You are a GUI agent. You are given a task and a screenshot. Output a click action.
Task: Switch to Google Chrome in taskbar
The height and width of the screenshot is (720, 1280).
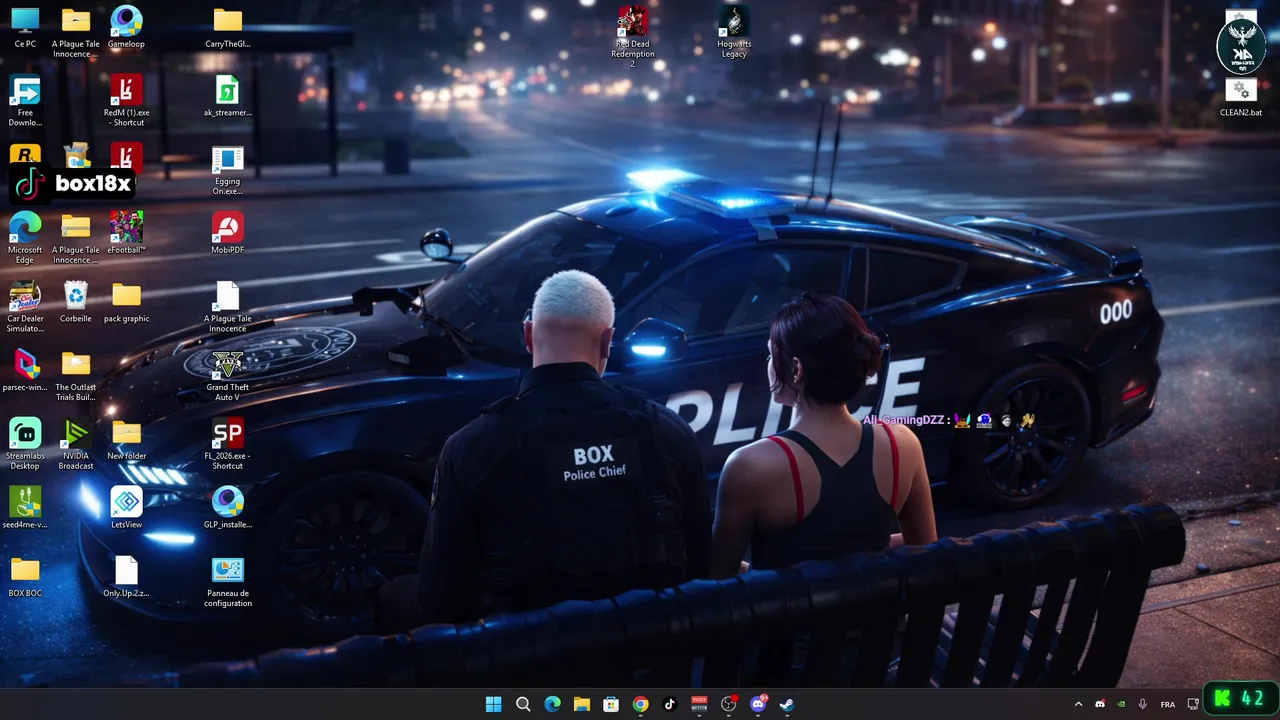tap(640, 704)
